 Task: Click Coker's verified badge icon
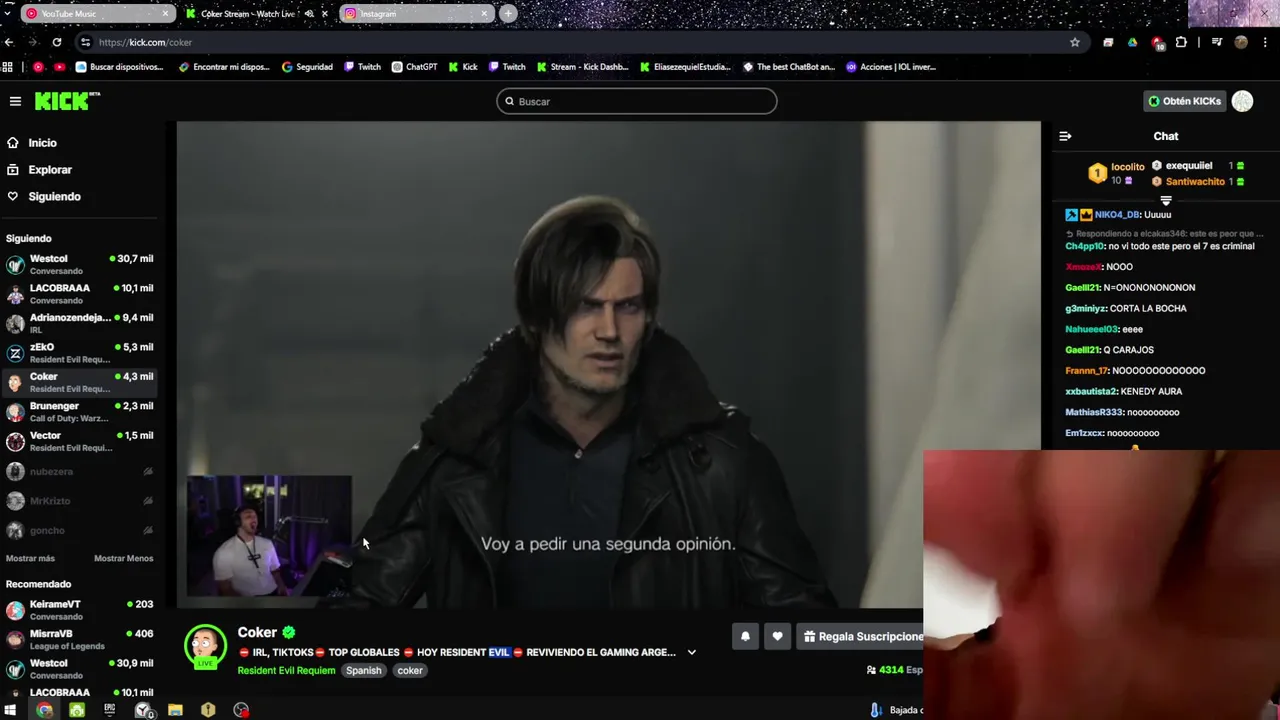(289, 632)
